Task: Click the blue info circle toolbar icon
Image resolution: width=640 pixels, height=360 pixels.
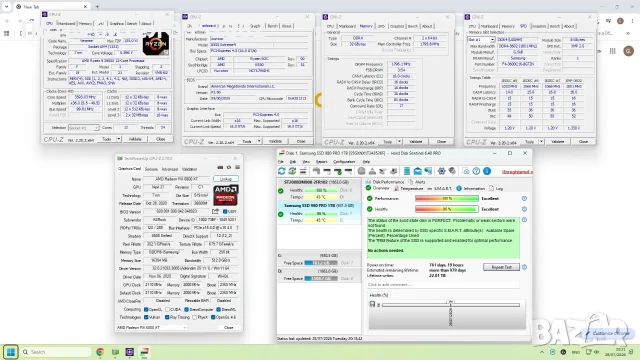Action: (487, 171)
